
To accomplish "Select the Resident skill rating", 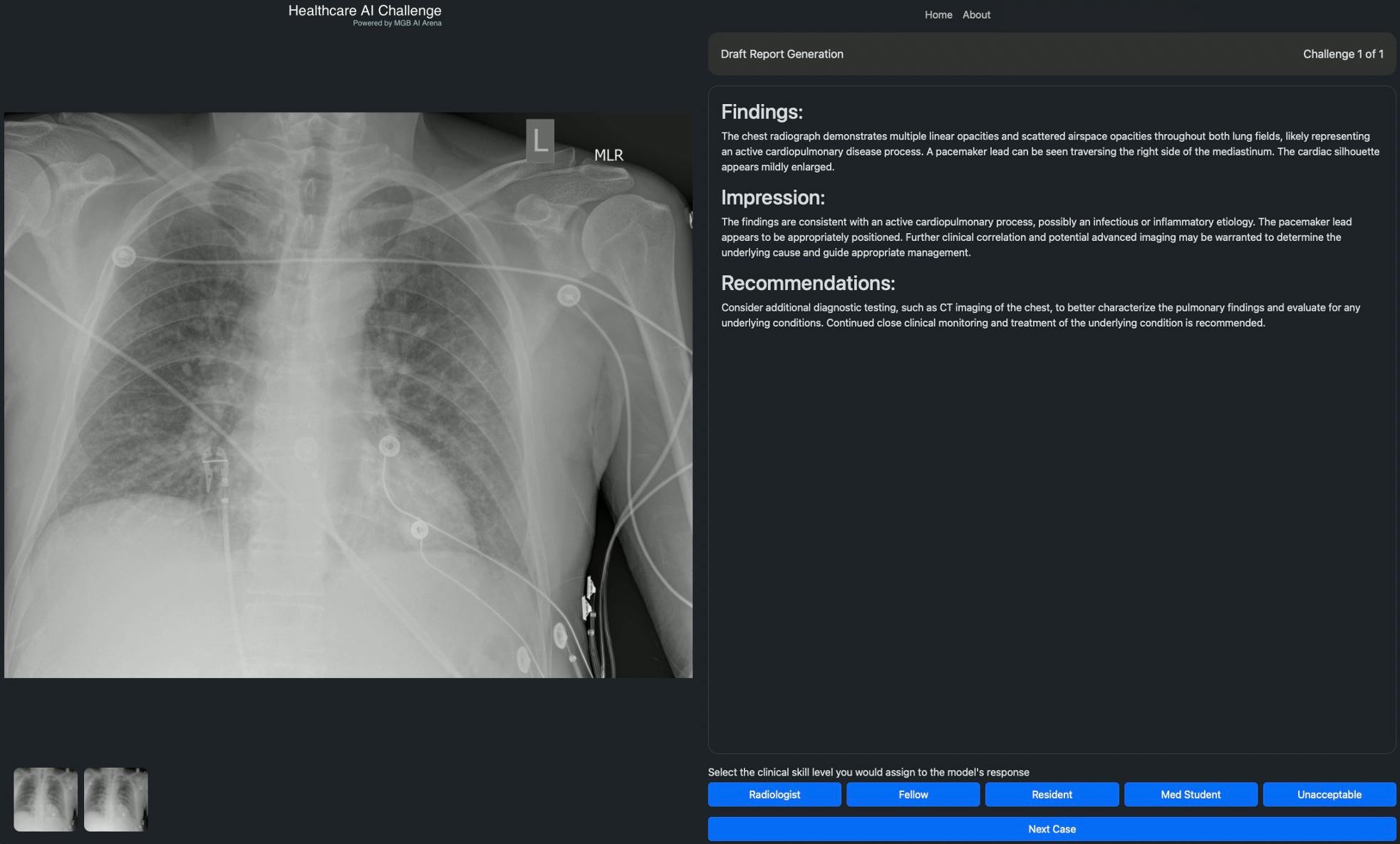I will [x=1051, y=794].
